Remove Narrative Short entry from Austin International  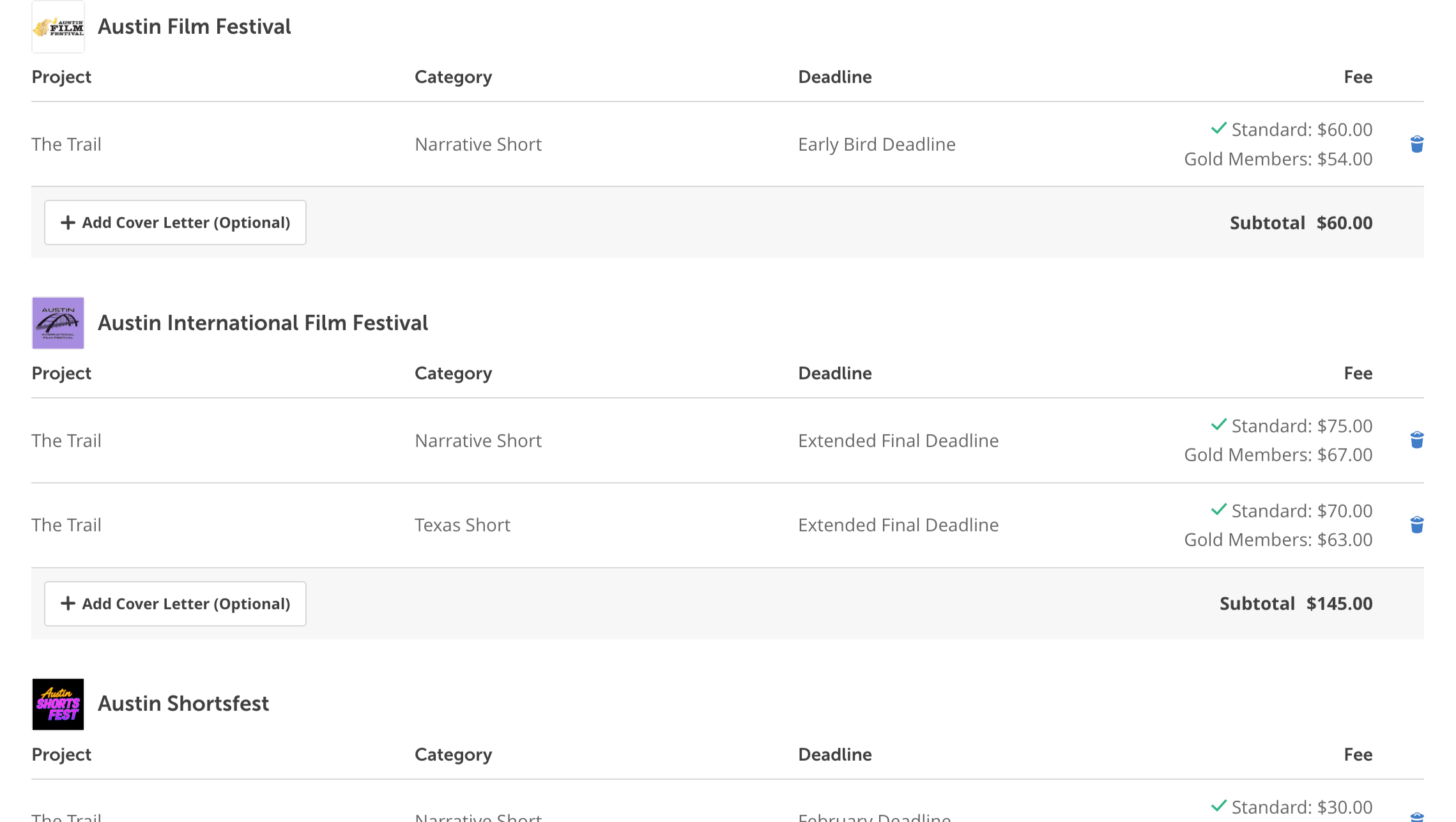tap(1416, 440)
